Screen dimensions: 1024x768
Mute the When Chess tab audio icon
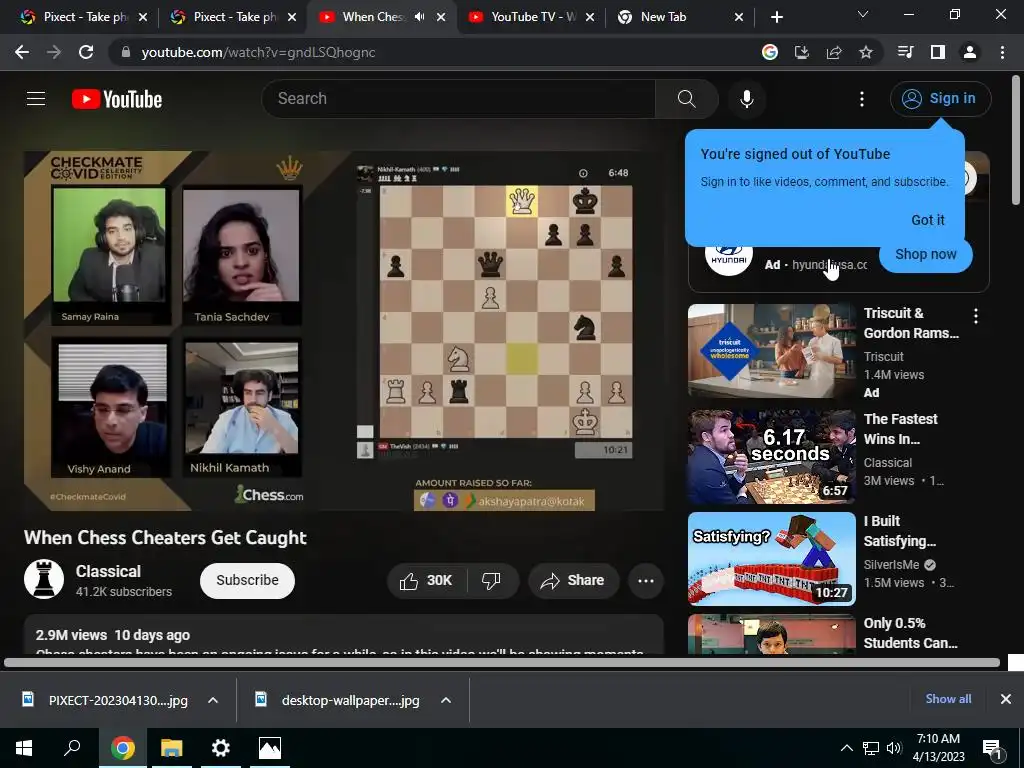419,17
